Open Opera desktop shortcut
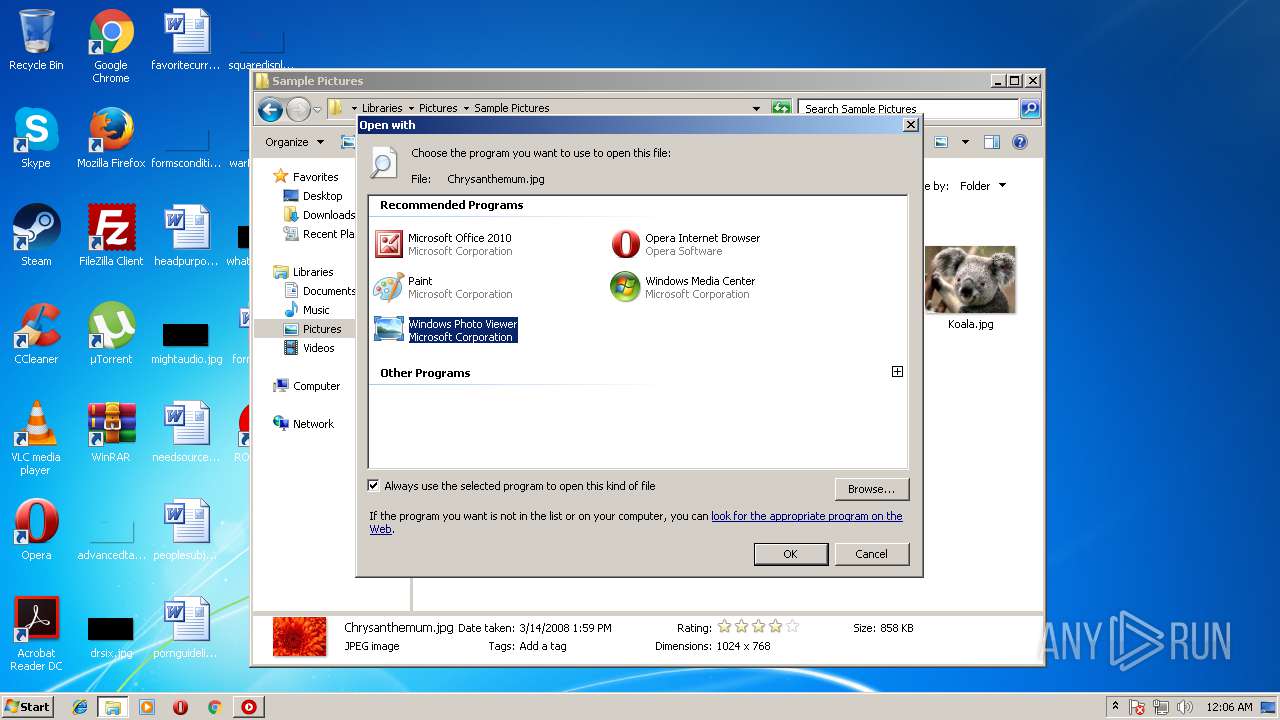The image size is (1280, 720). [36, 530]
